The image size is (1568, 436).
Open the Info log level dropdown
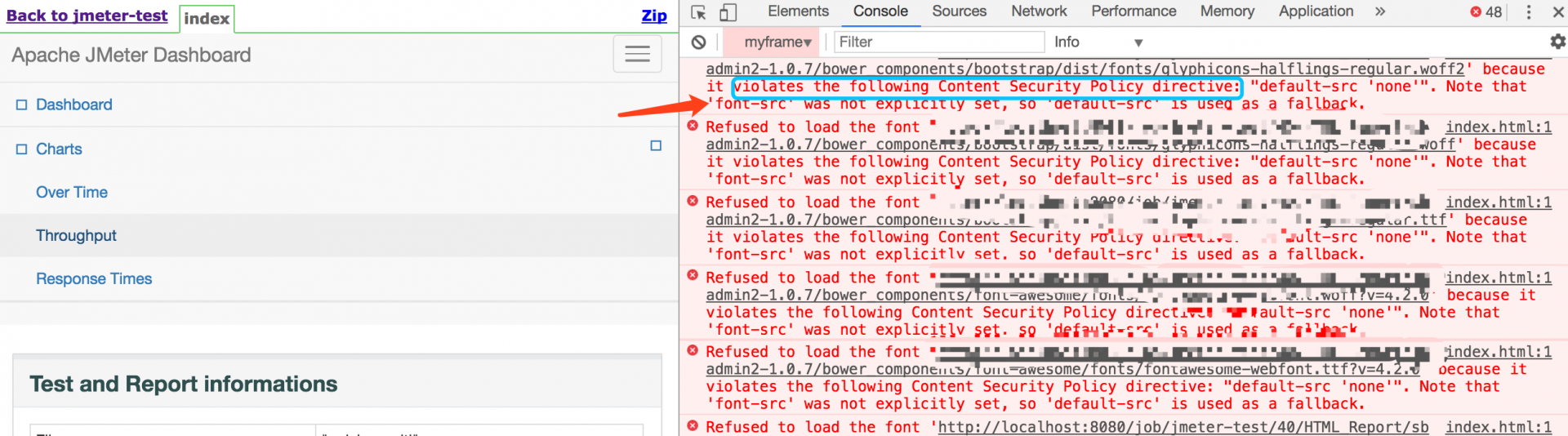coord(1098,42)
